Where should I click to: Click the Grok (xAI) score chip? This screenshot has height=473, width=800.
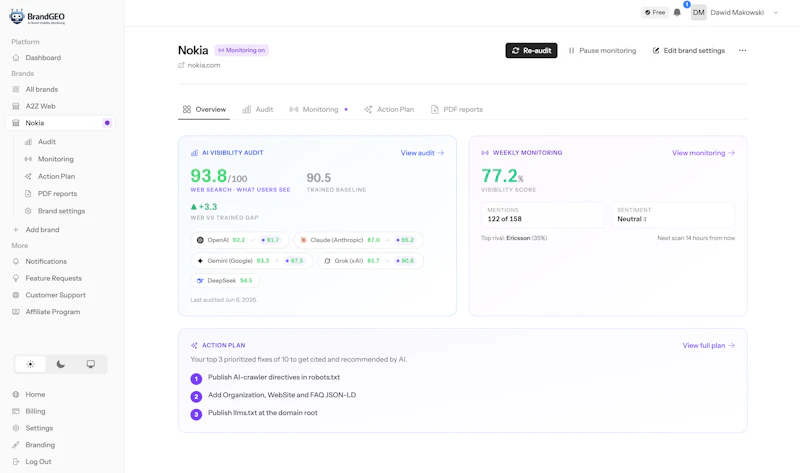pyautogui.click(x=370, y=261)
